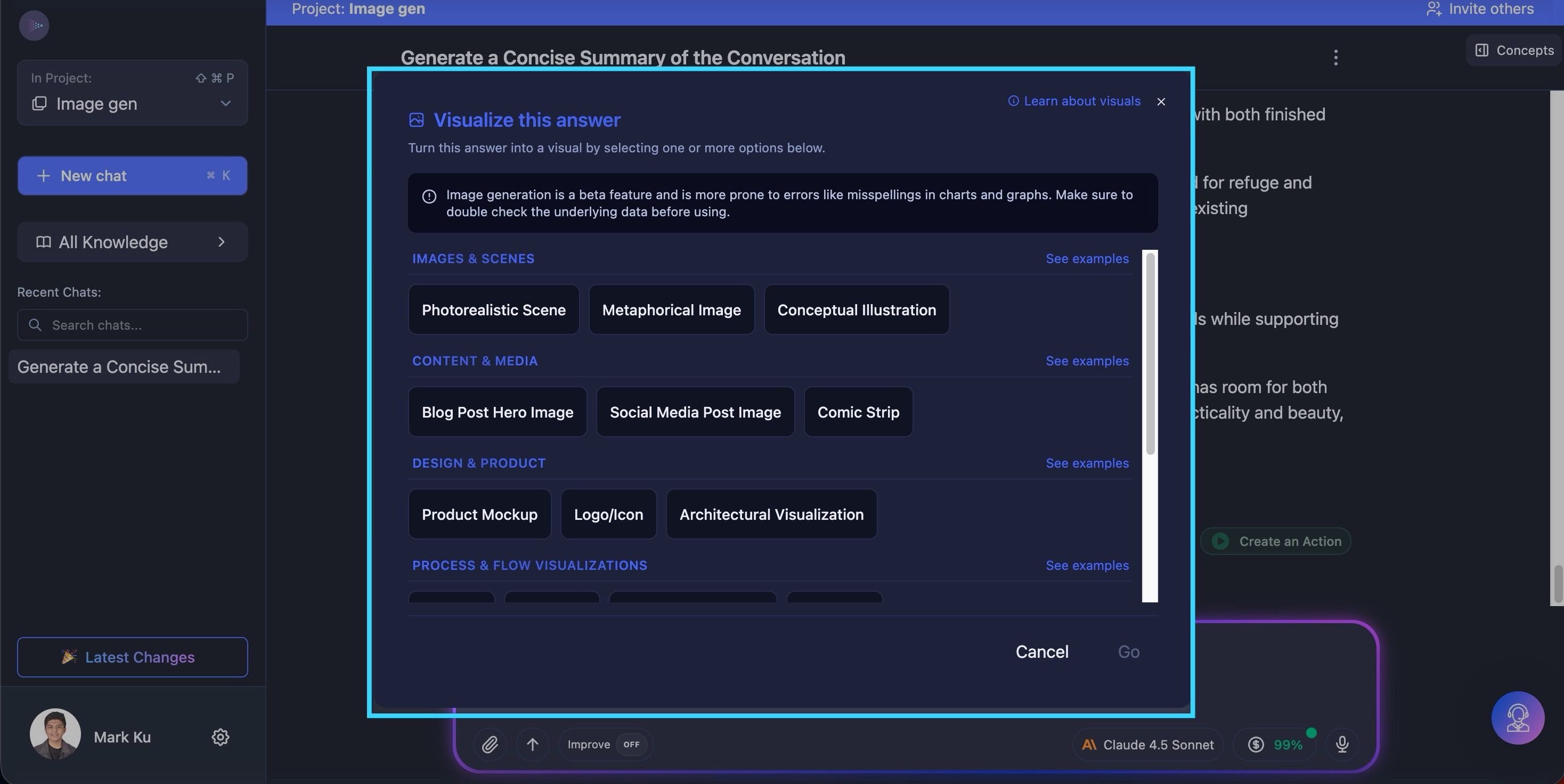Click the Visualize this answer heading
The height and width of the screenshot is (784, 1564).
click(527, 120)
